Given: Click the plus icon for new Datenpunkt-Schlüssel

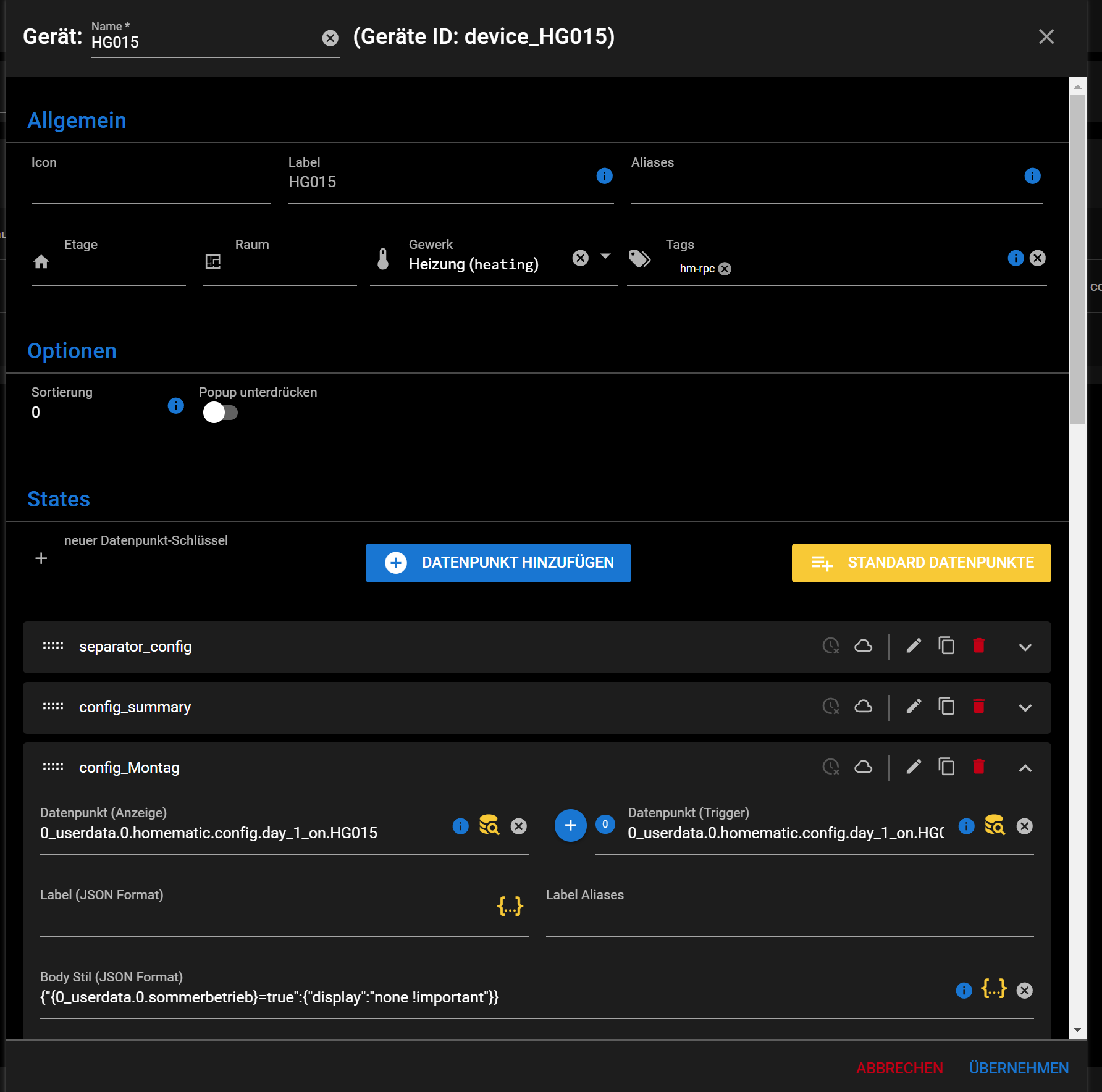Looking at the screenshot, I should pos(41,558).
